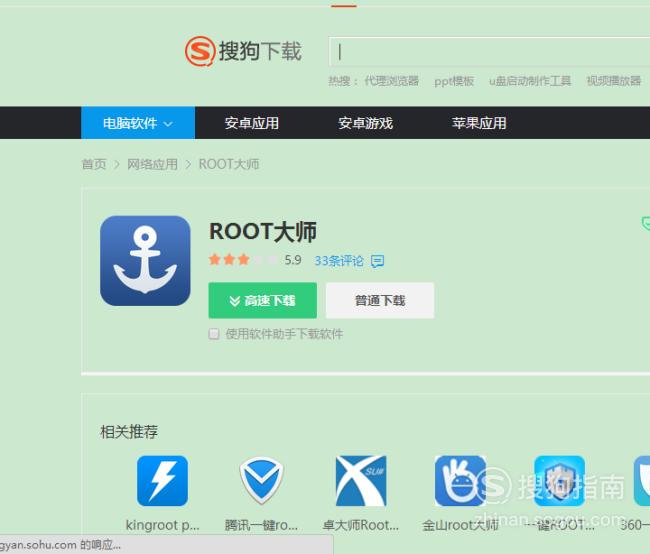The height and width of the screenshot is (554, 650).
Task: Click the 普通下载 button
Action: (x=380, y=301)
